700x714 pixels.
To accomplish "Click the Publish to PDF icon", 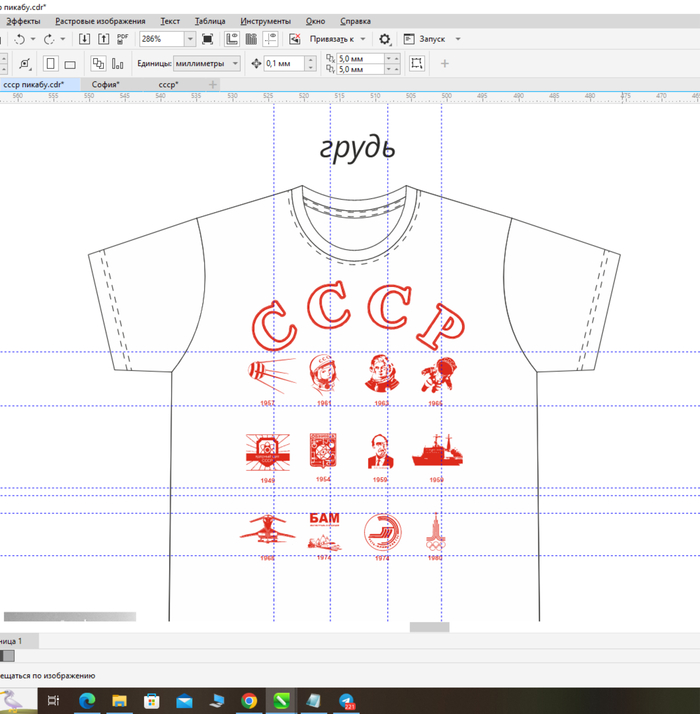I will pyautogui.click(x=123, y=39).
